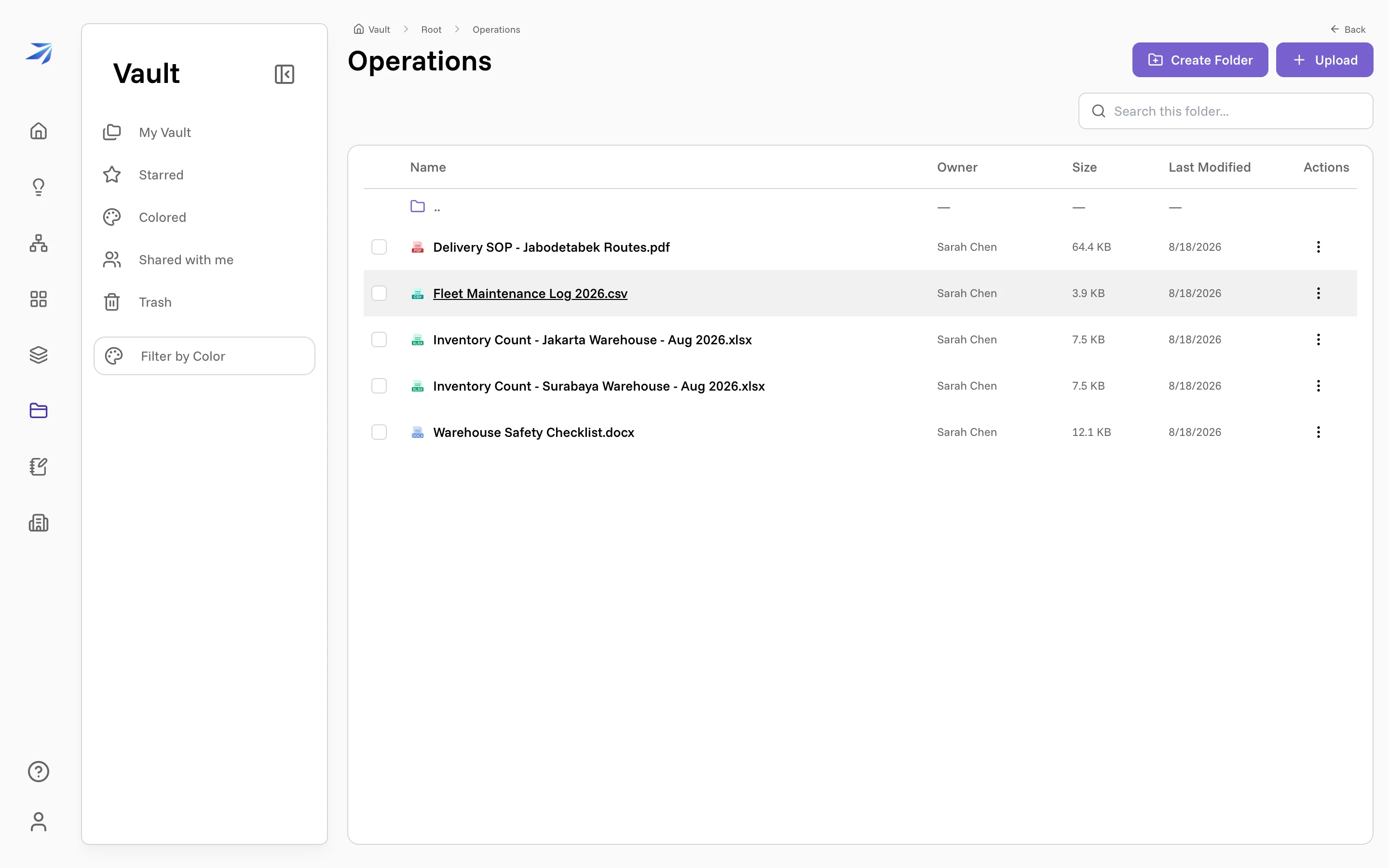Go up via the '..' parent folder row
The width and height of the screenshot is (1389, 868).
860,207
